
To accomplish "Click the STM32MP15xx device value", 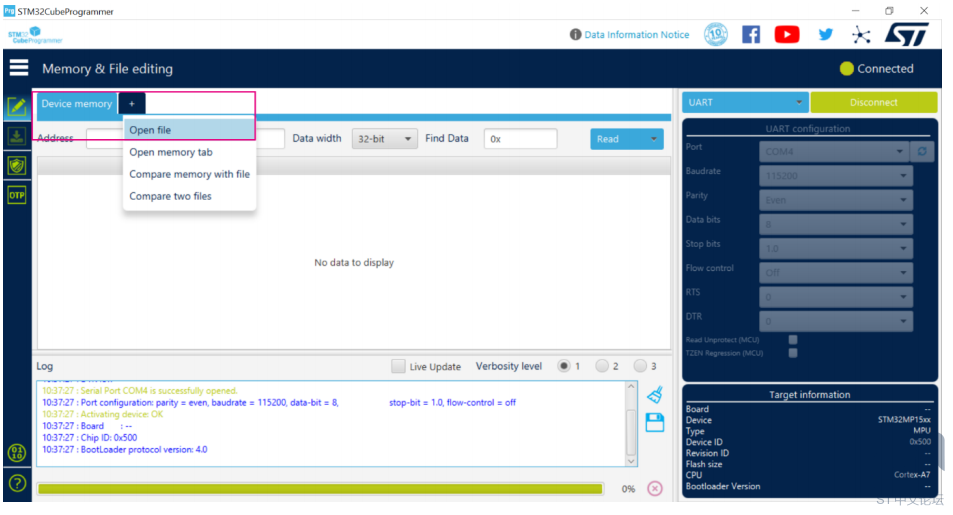I will [904, 420].
